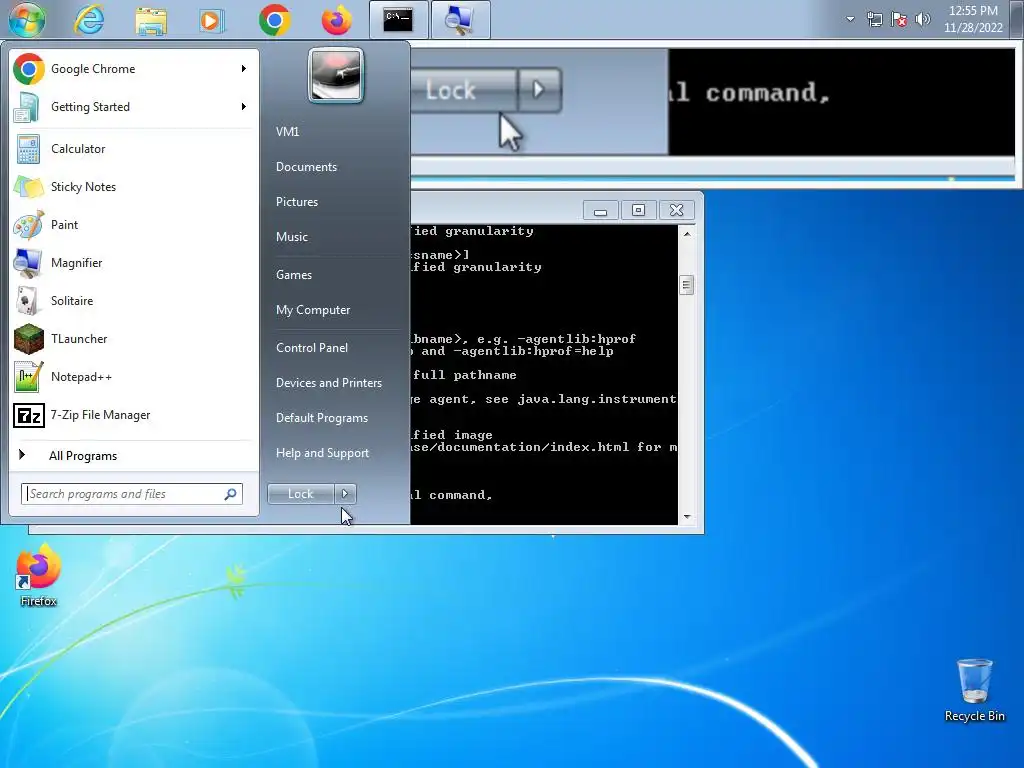Launch Calculator from Start menu

click(x=134, y=149)
